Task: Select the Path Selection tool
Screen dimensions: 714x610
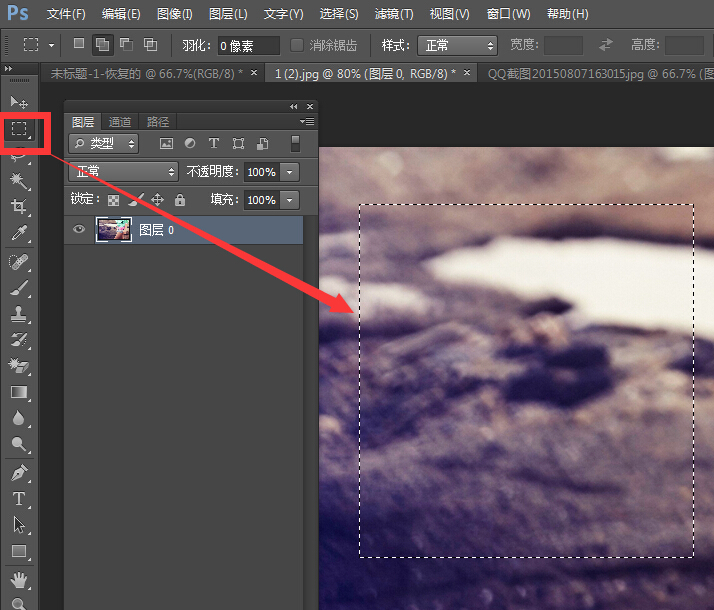Action: coord(19,525)
